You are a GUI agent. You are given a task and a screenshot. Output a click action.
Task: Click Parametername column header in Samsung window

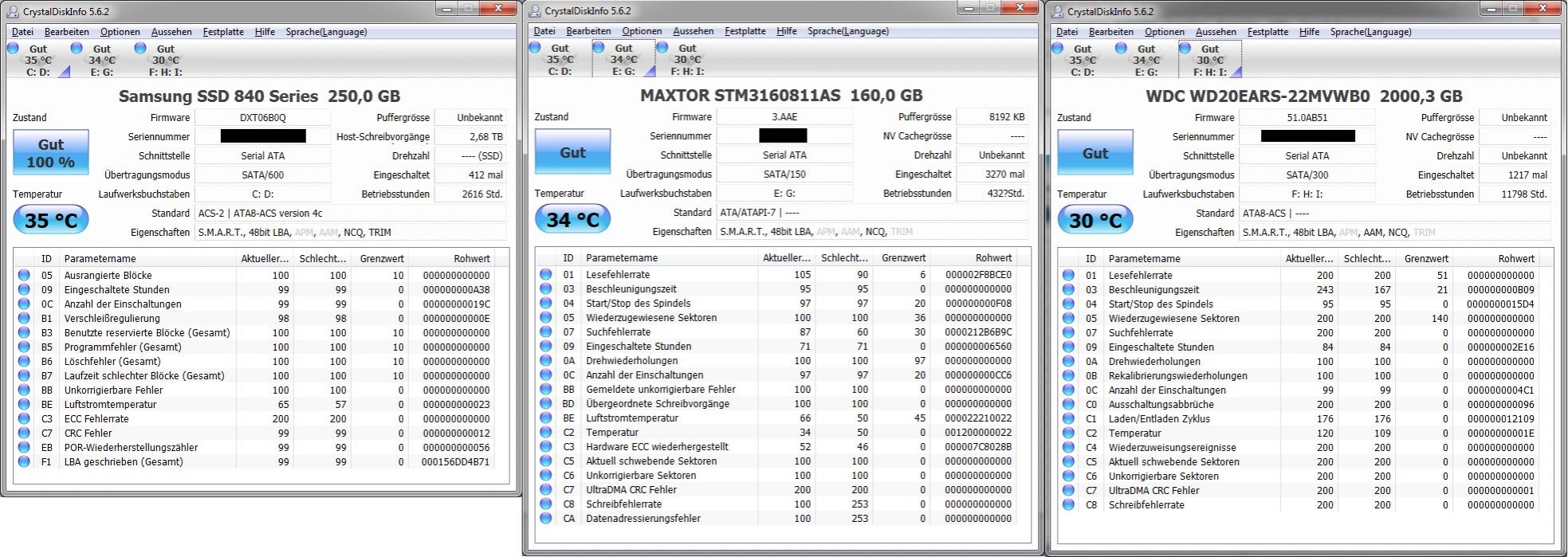[x=147, y=258]
